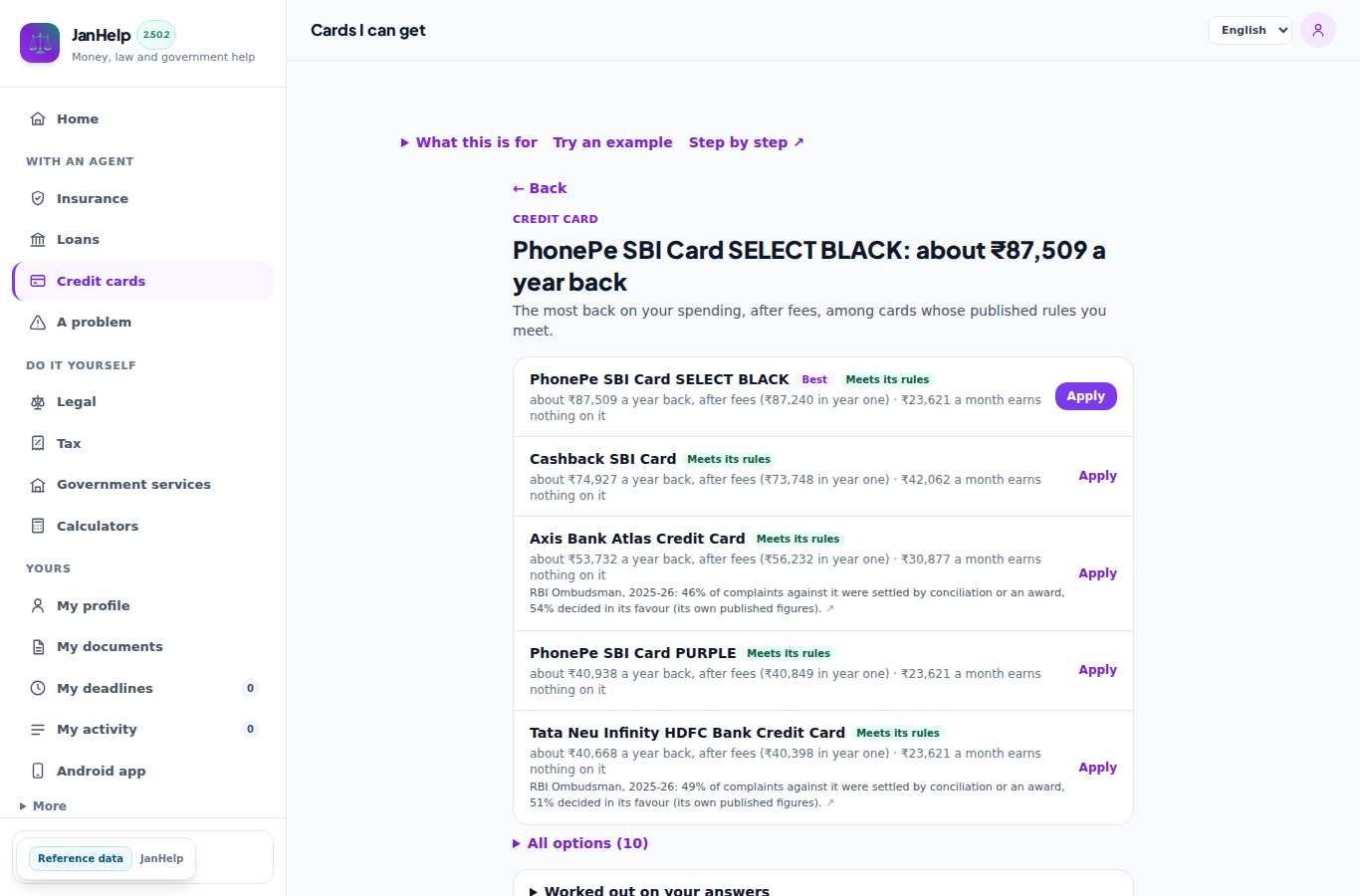1360x896 pixels.
Task: Expand All options (10) list
Action: click(580, 843)
